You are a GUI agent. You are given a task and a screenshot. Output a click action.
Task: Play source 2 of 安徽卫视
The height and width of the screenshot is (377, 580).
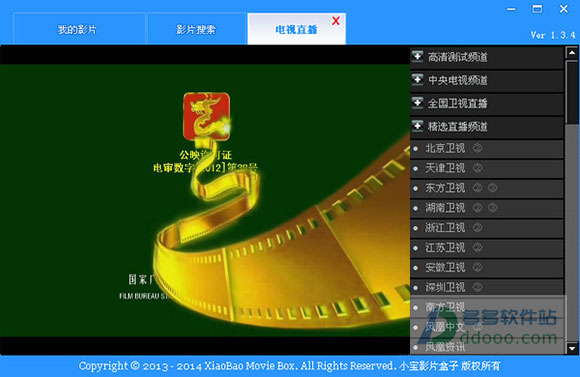(478, 267)
